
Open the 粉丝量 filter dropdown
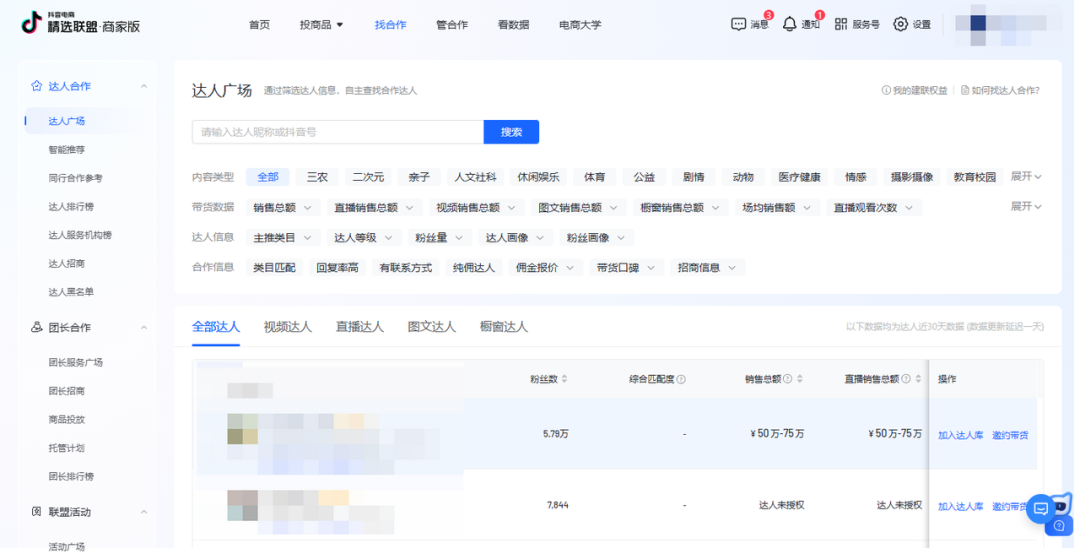click(x=439, y=238)
